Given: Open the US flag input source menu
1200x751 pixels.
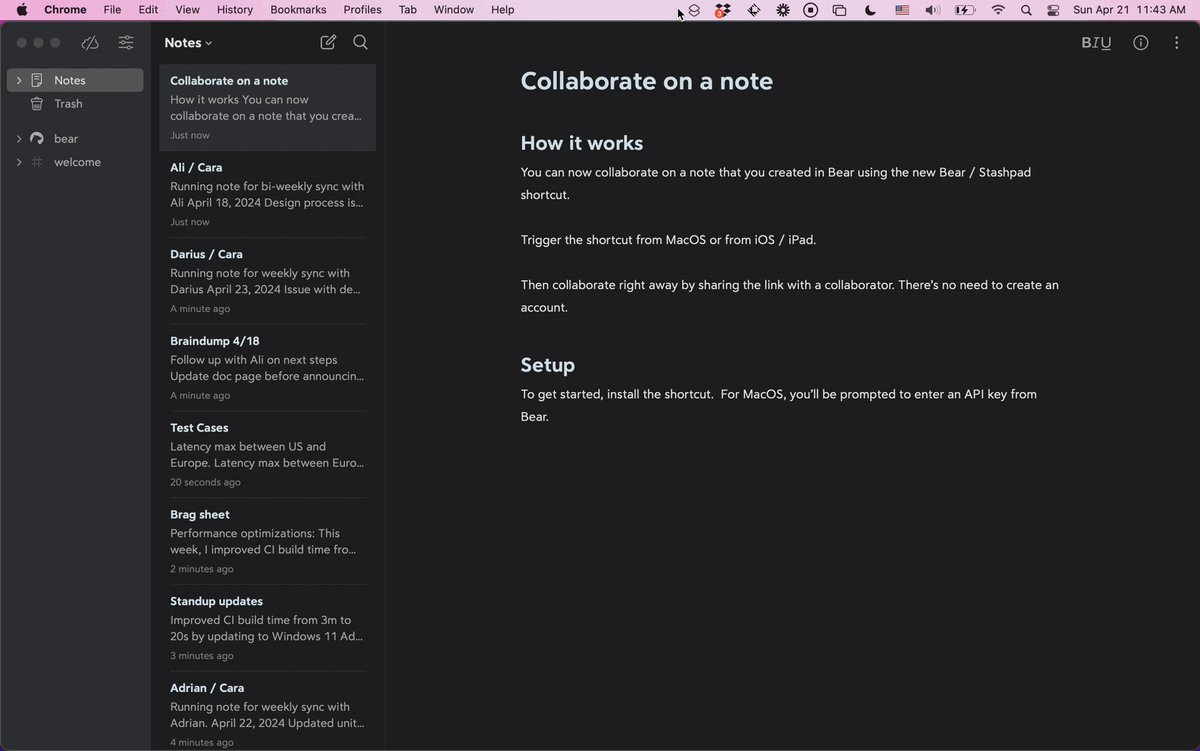Looking at the screenshot, I should pos(902,10).
